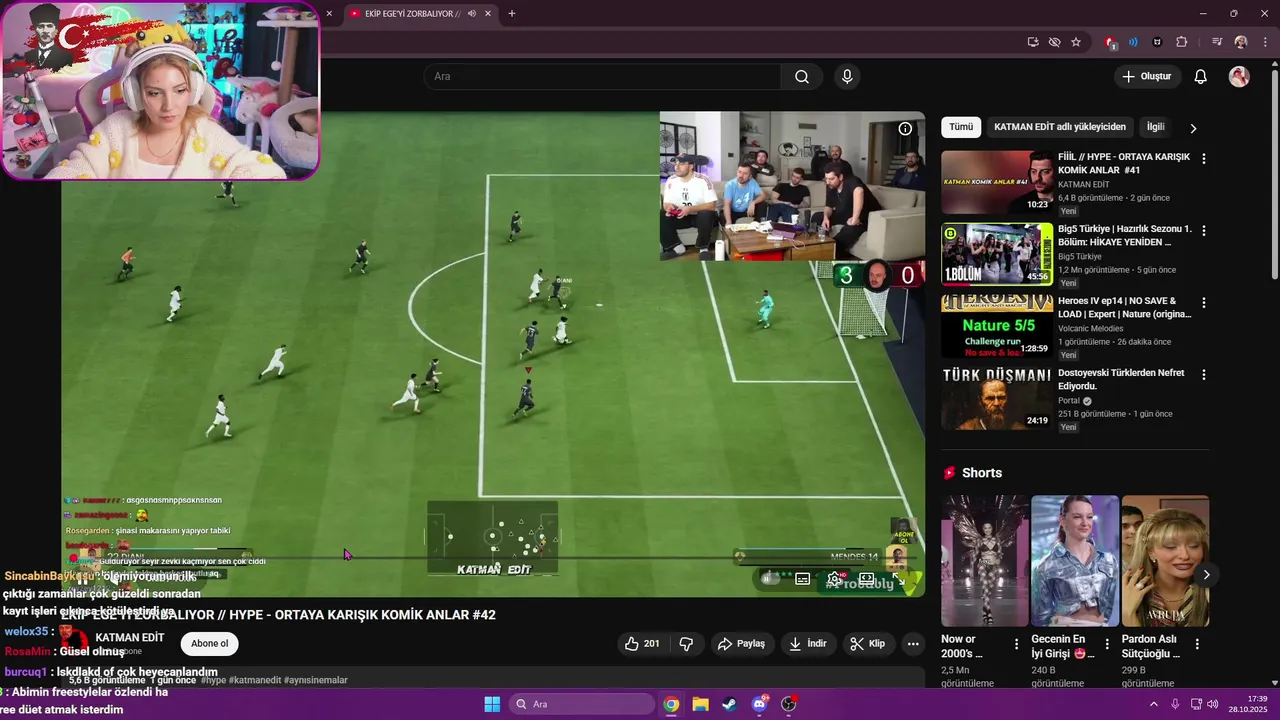The width and height of the screenshot is (1280, 720).
Task: Click the İndir download button
Action: point(808,644)
